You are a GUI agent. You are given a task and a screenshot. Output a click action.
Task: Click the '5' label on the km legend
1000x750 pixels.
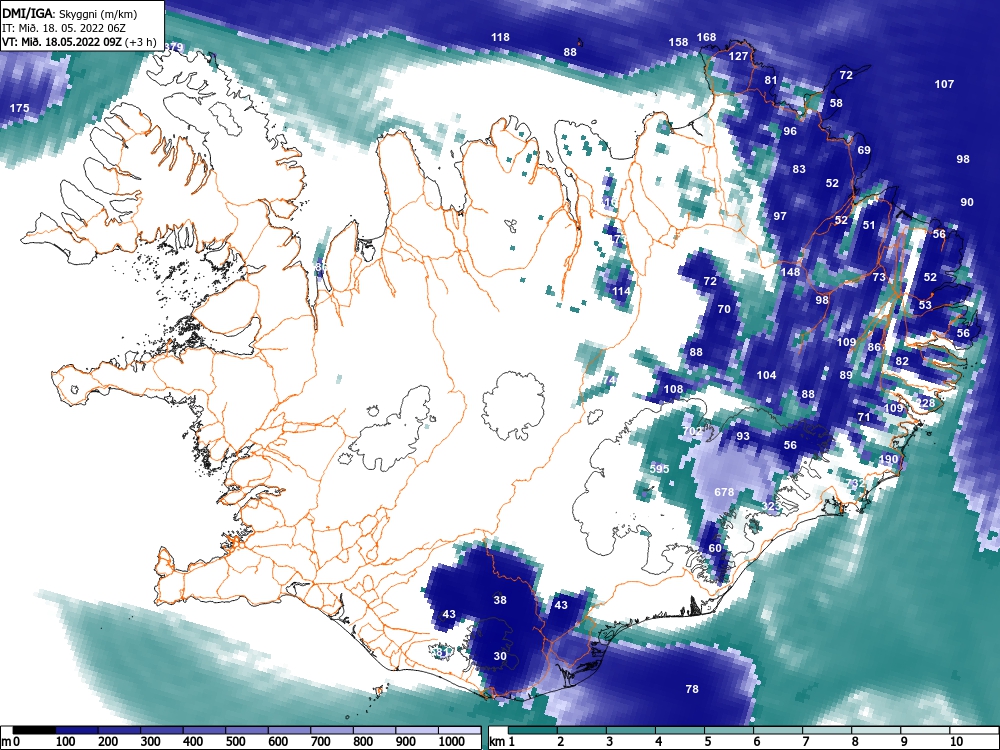pos(708,742)
